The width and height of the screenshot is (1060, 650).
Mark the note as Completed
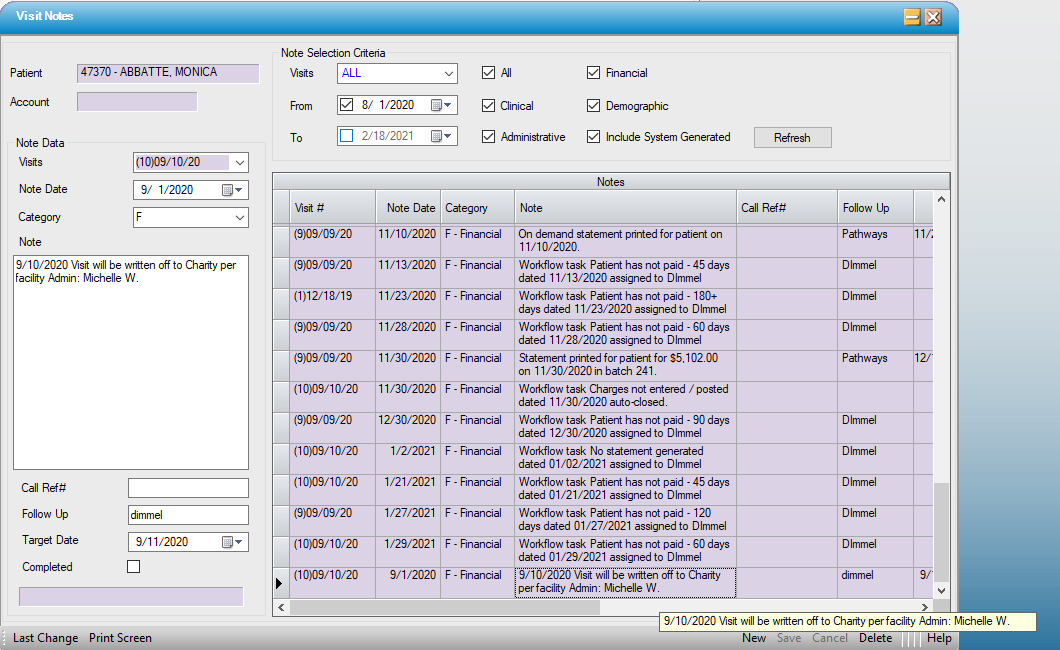[133, 567]
